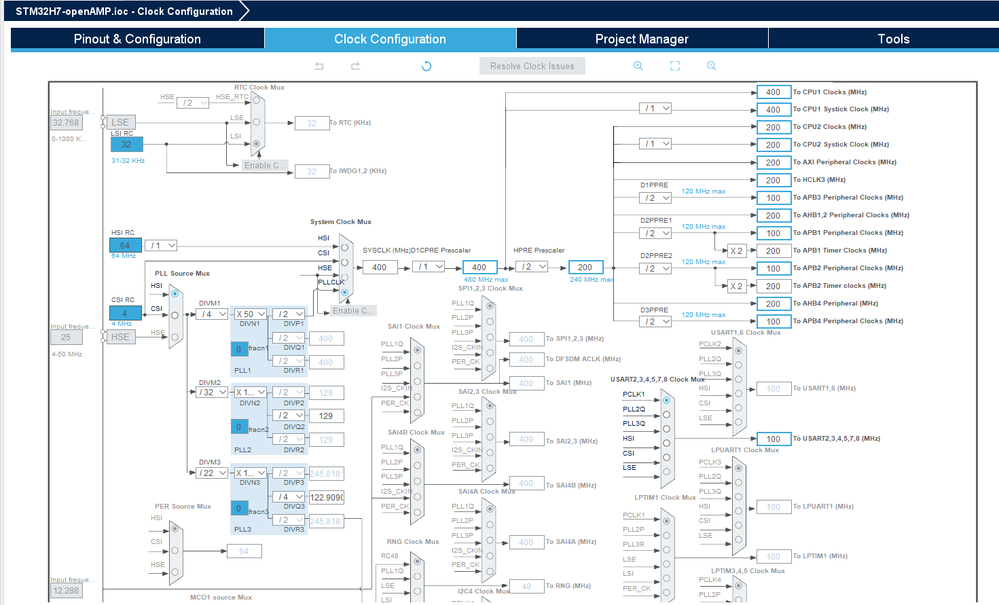Open the D3PPRE /2 dropdown
Viewport: 999px width, 605px height.
(655, 322)
